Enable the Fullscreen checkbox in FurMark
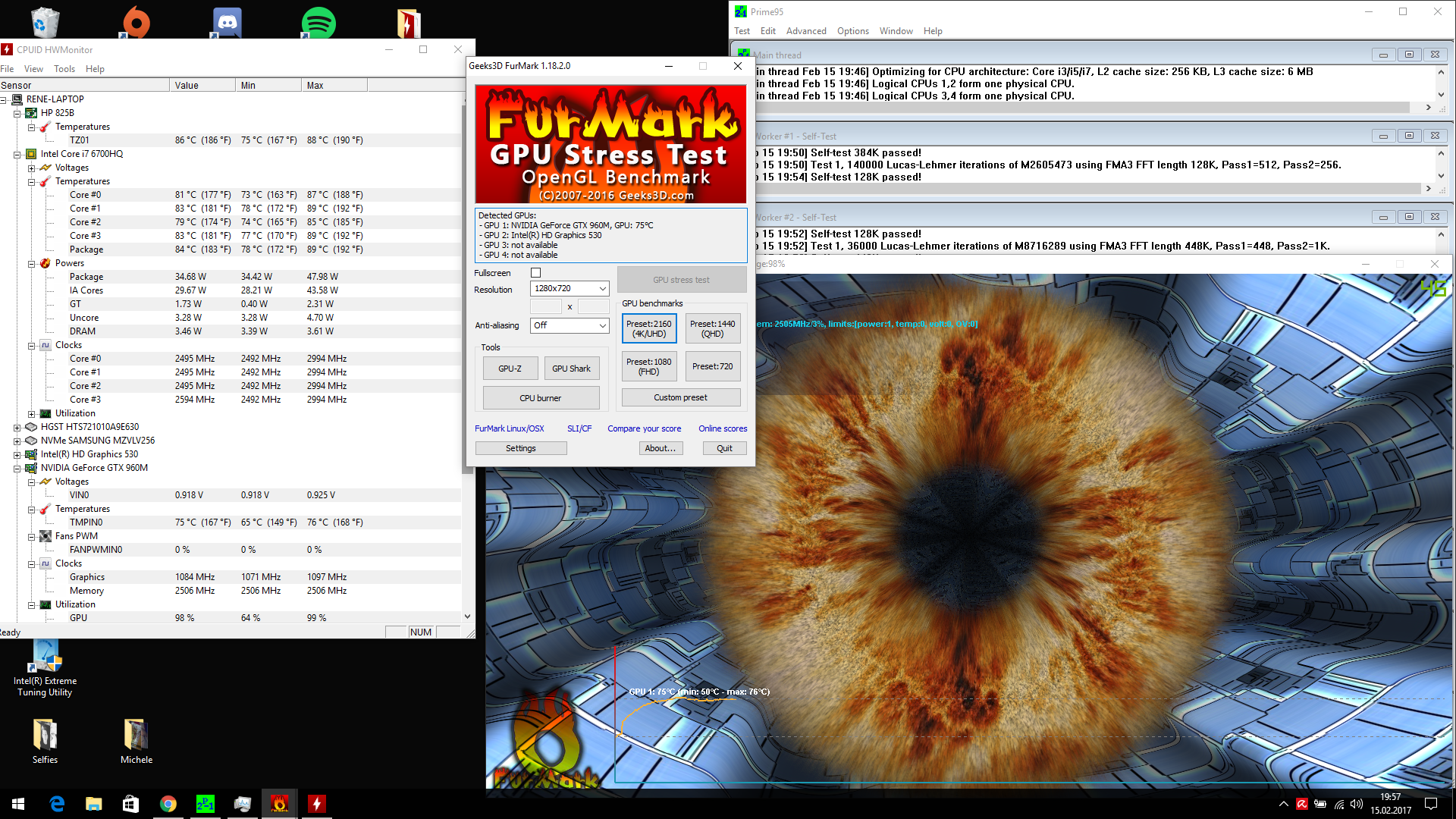 pyautogui.click(x=536, y=273)
